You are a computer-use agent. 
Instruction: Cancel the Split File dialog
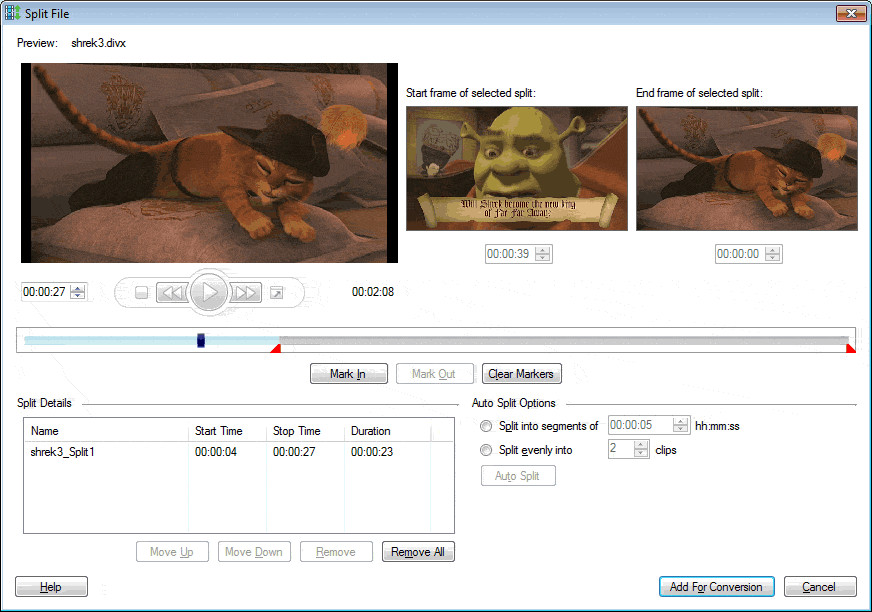pyautogui.click(x=819, y=587)
